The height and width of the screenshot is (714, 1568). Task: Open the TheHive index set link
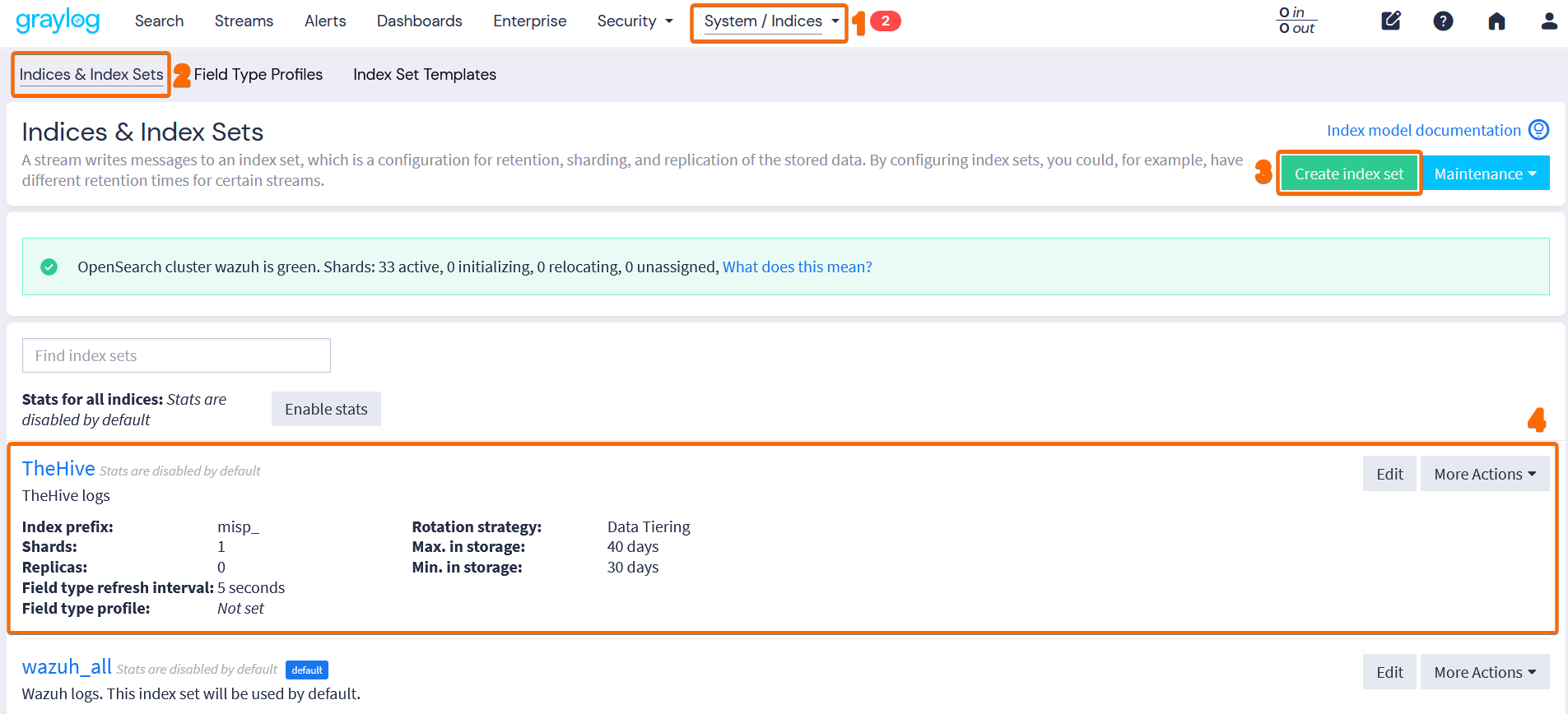point(58,468)
